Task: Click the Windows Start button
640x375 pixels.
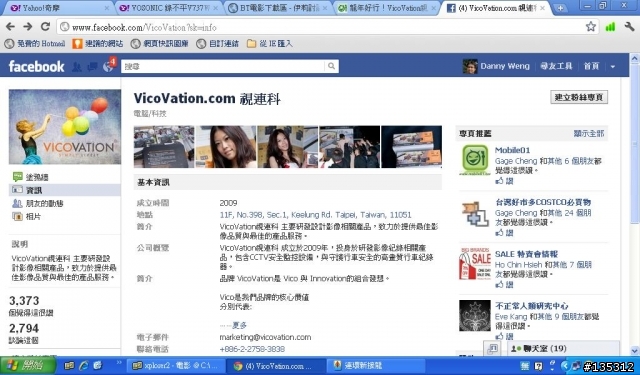Action: pos(27,366)
